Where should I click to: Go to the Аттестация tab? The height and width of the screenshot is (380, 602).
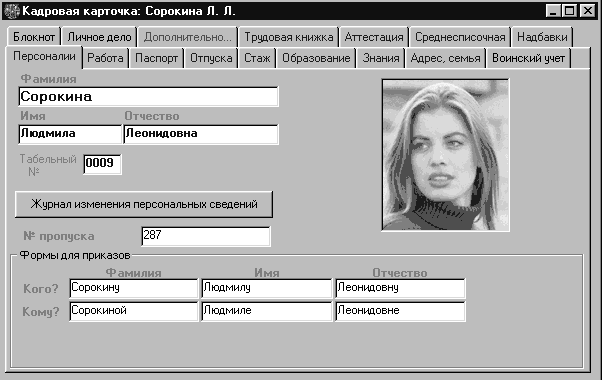pyautogui.click(x=374, y=37)
